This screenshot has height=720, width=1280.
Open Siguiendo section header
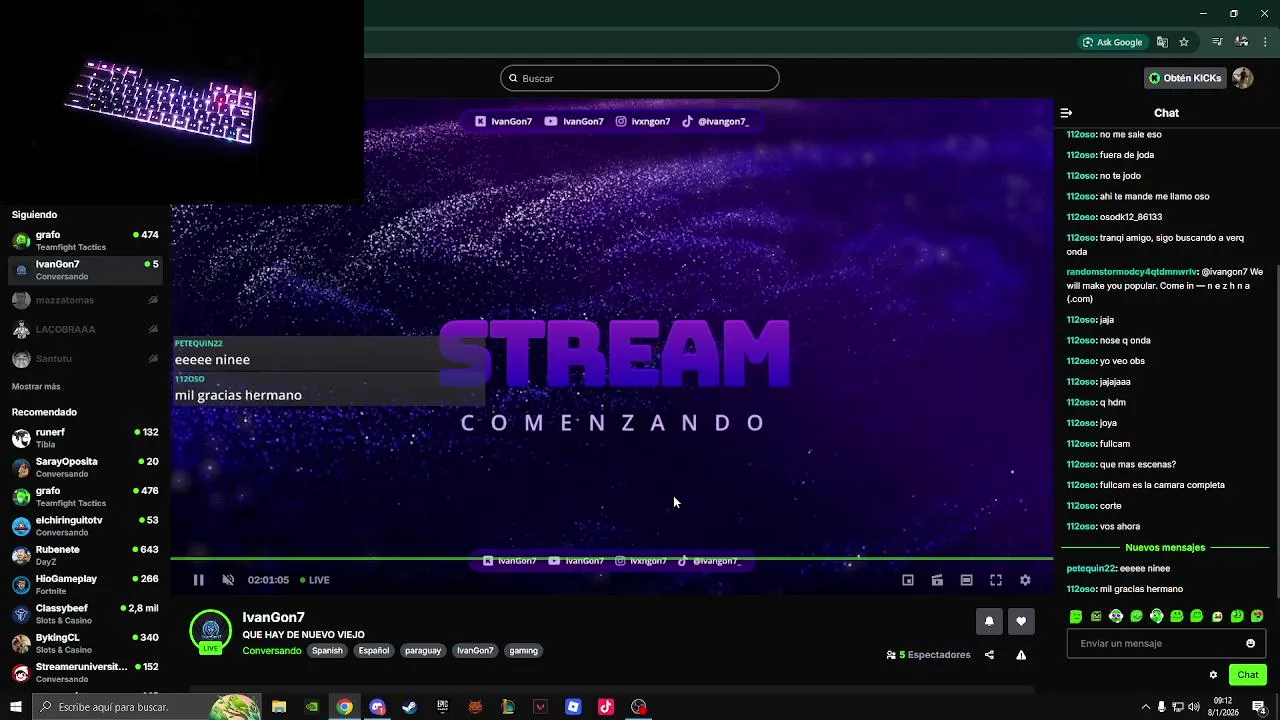click(34, 215)
